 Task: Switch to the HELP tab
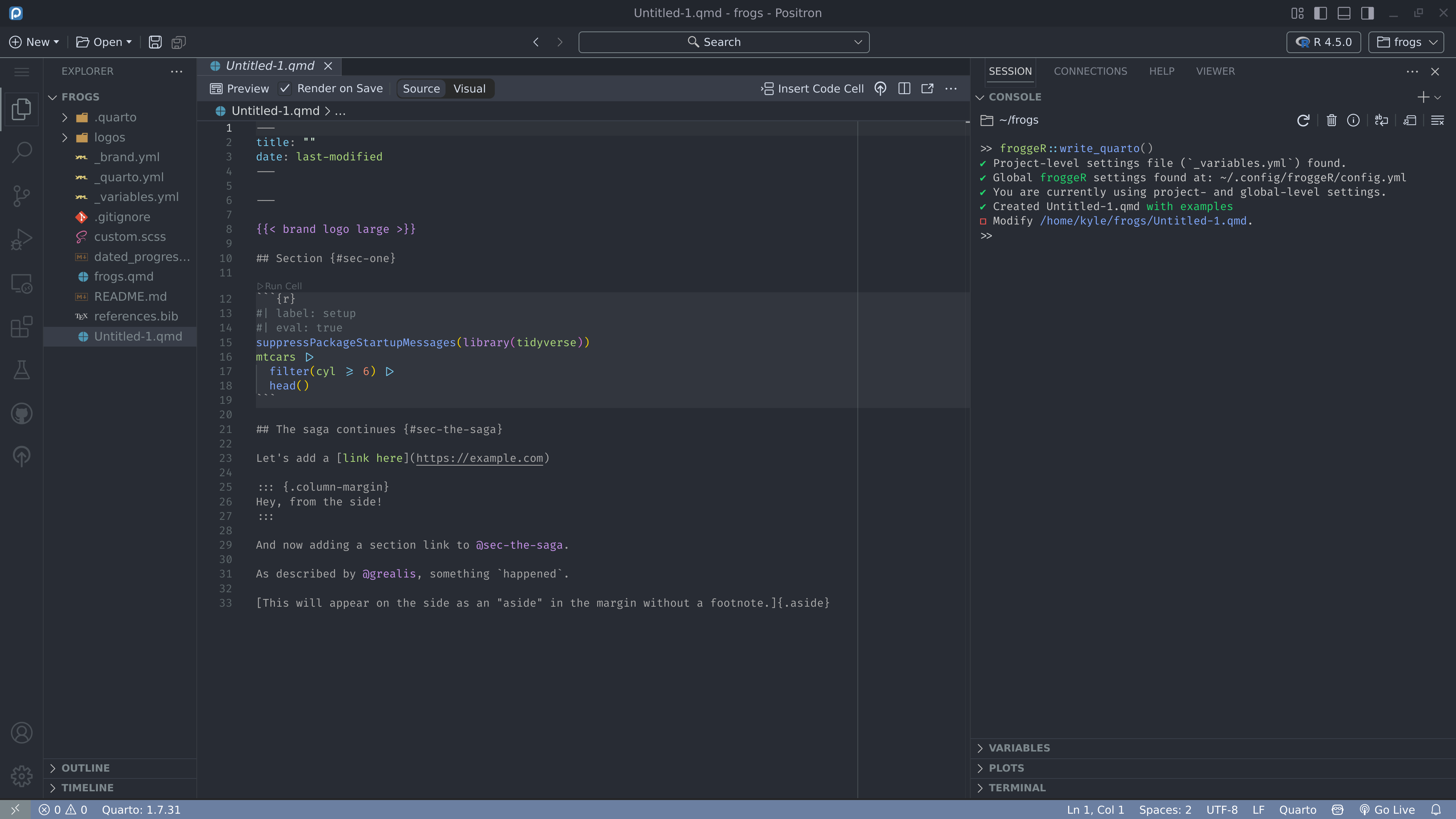tap(1161, 71)
